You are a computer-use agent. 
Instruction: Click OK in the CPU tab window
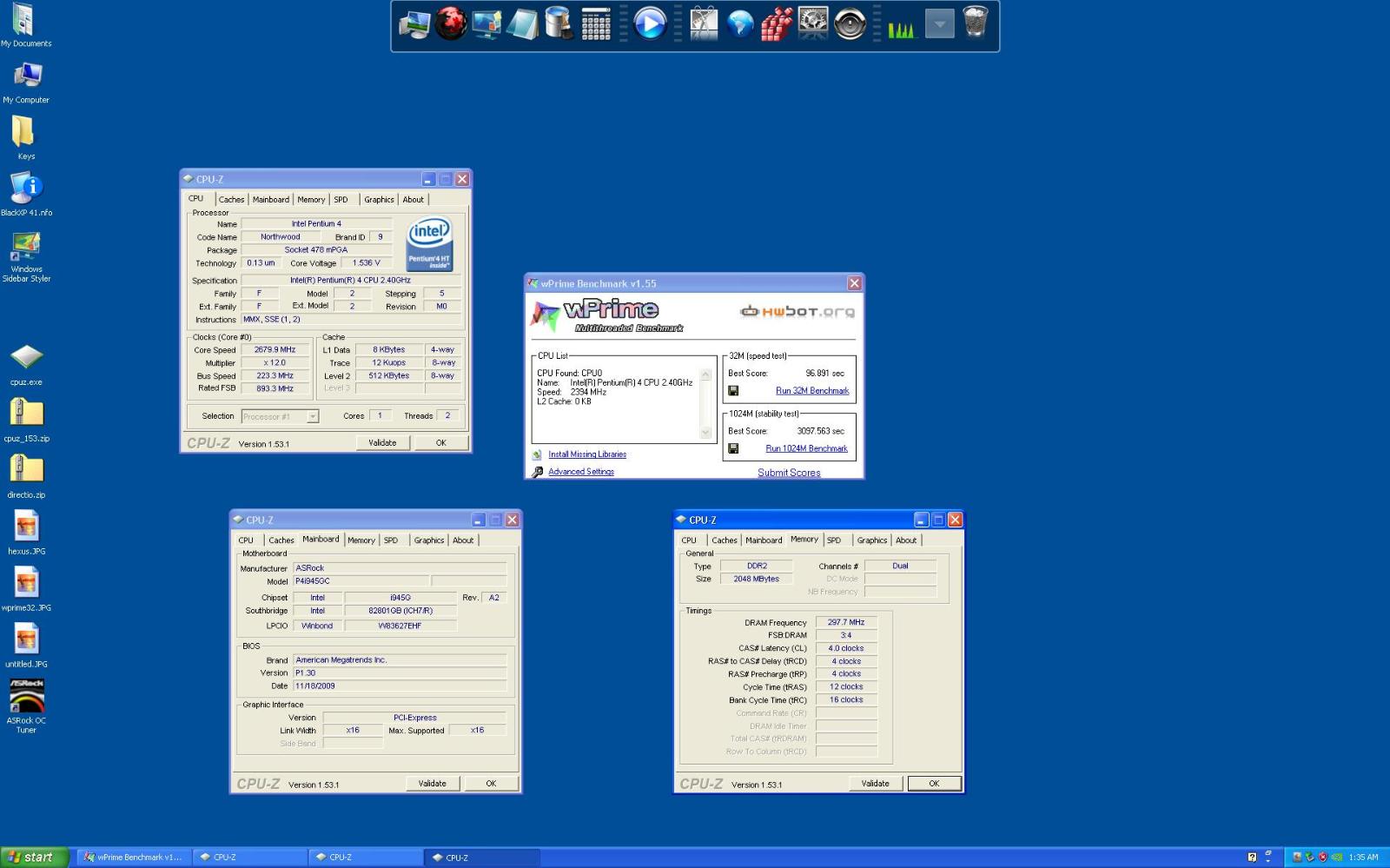point(440,442)
